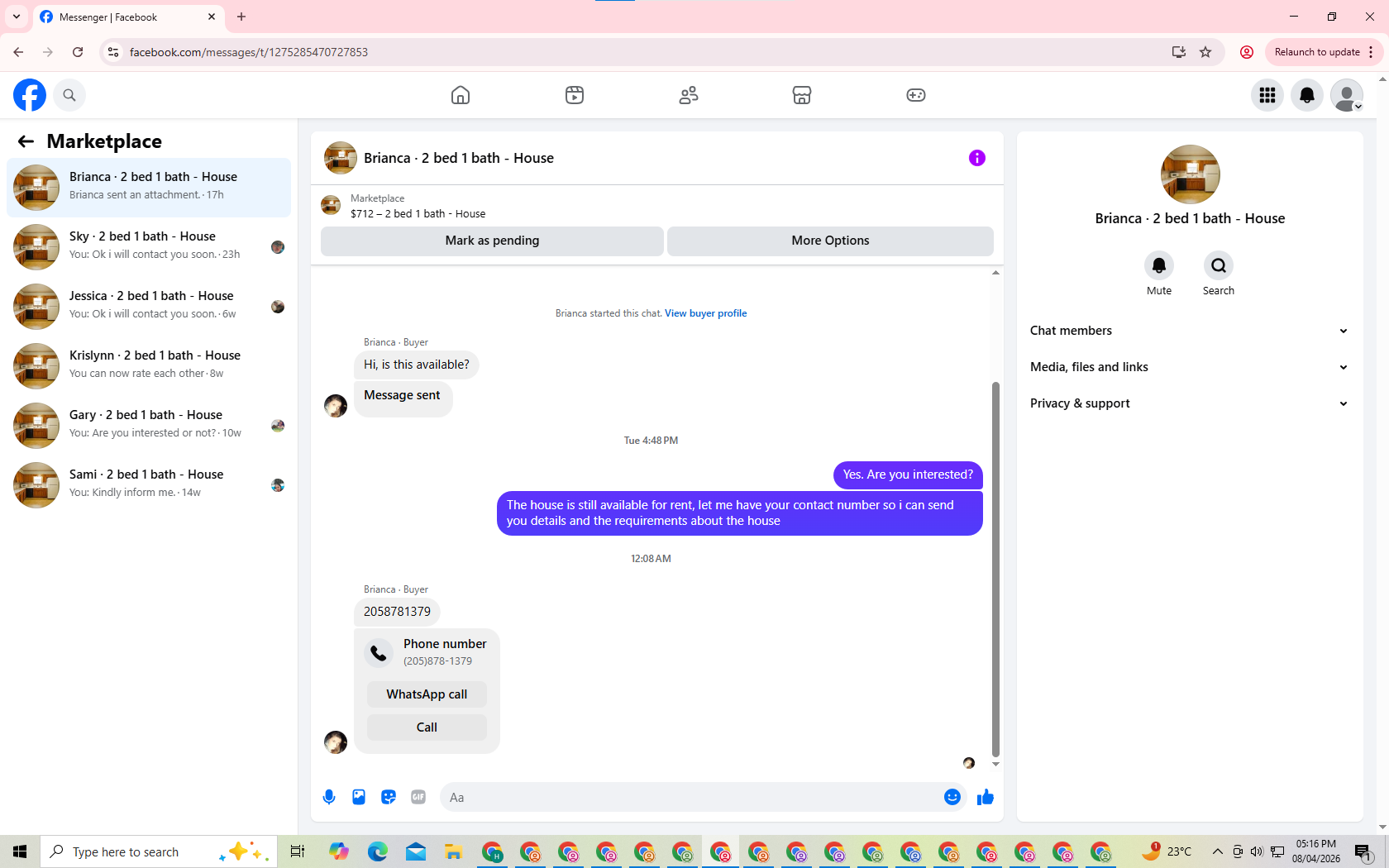Click WhatsApp call button
The width and height of the screenshot is (1389, 868).
point(427,694)
